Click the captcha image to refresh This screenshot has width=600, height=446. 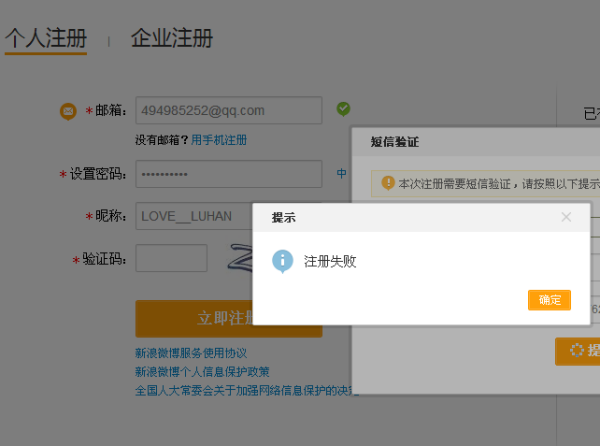coord(240,258)
